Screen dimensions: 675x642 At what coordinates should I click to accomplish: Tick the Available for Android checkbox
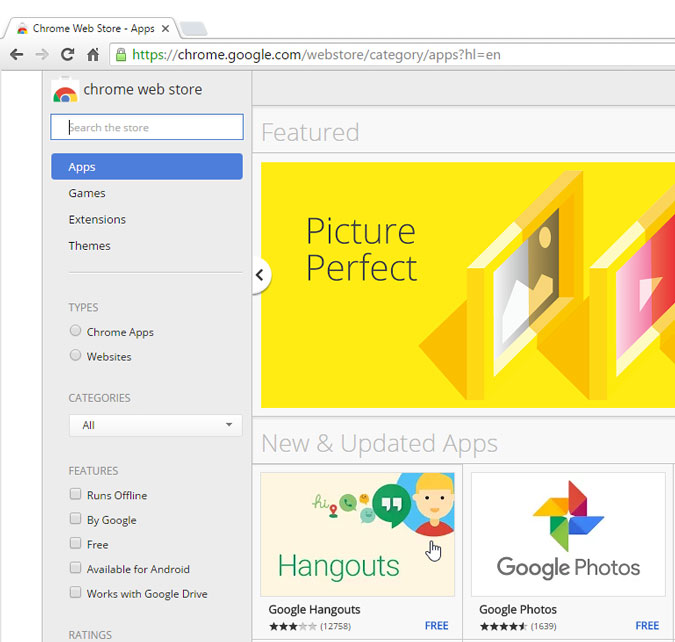pyautogui.click(x=75, y=568)
